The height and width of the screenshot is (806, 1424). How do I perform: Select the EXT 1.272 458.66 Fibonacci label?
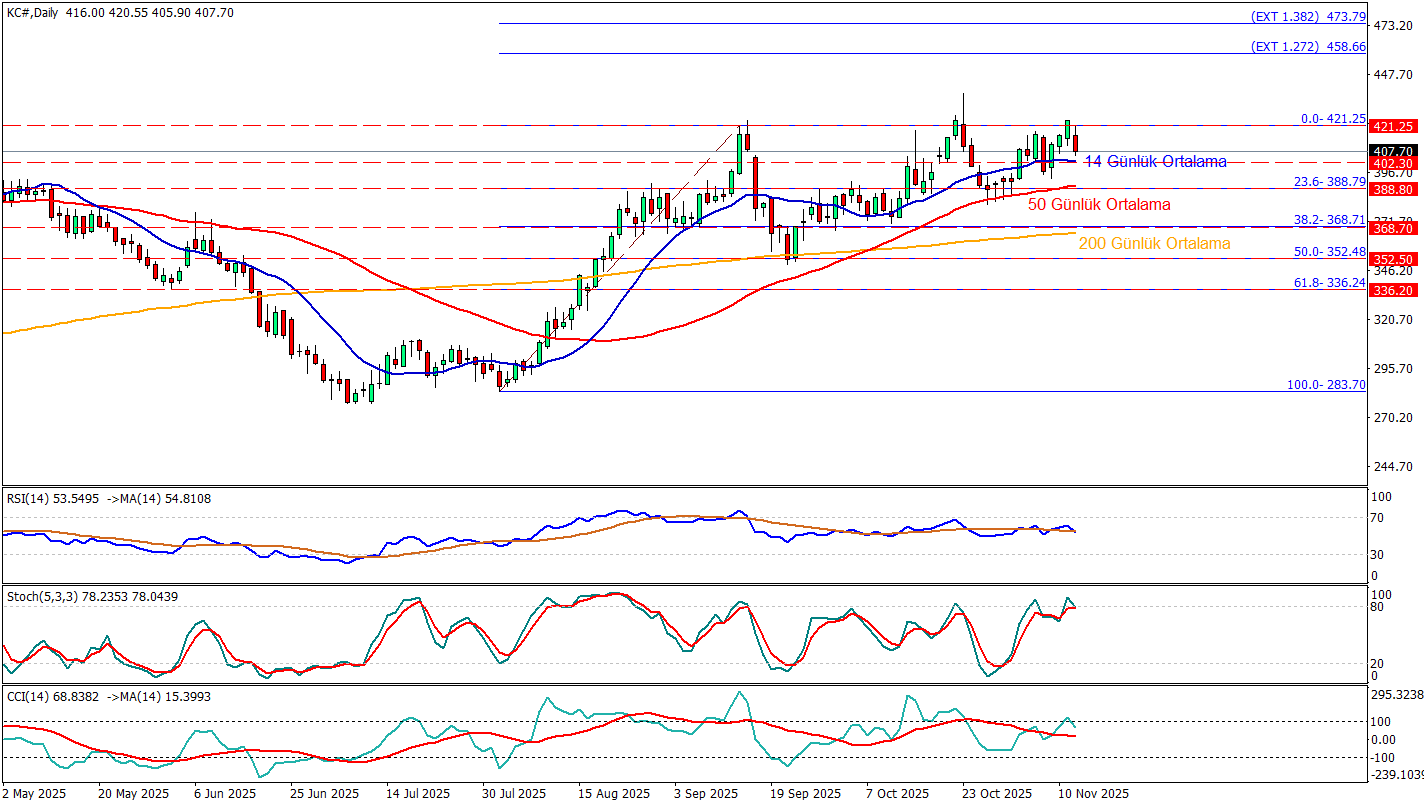point(1308,46)
